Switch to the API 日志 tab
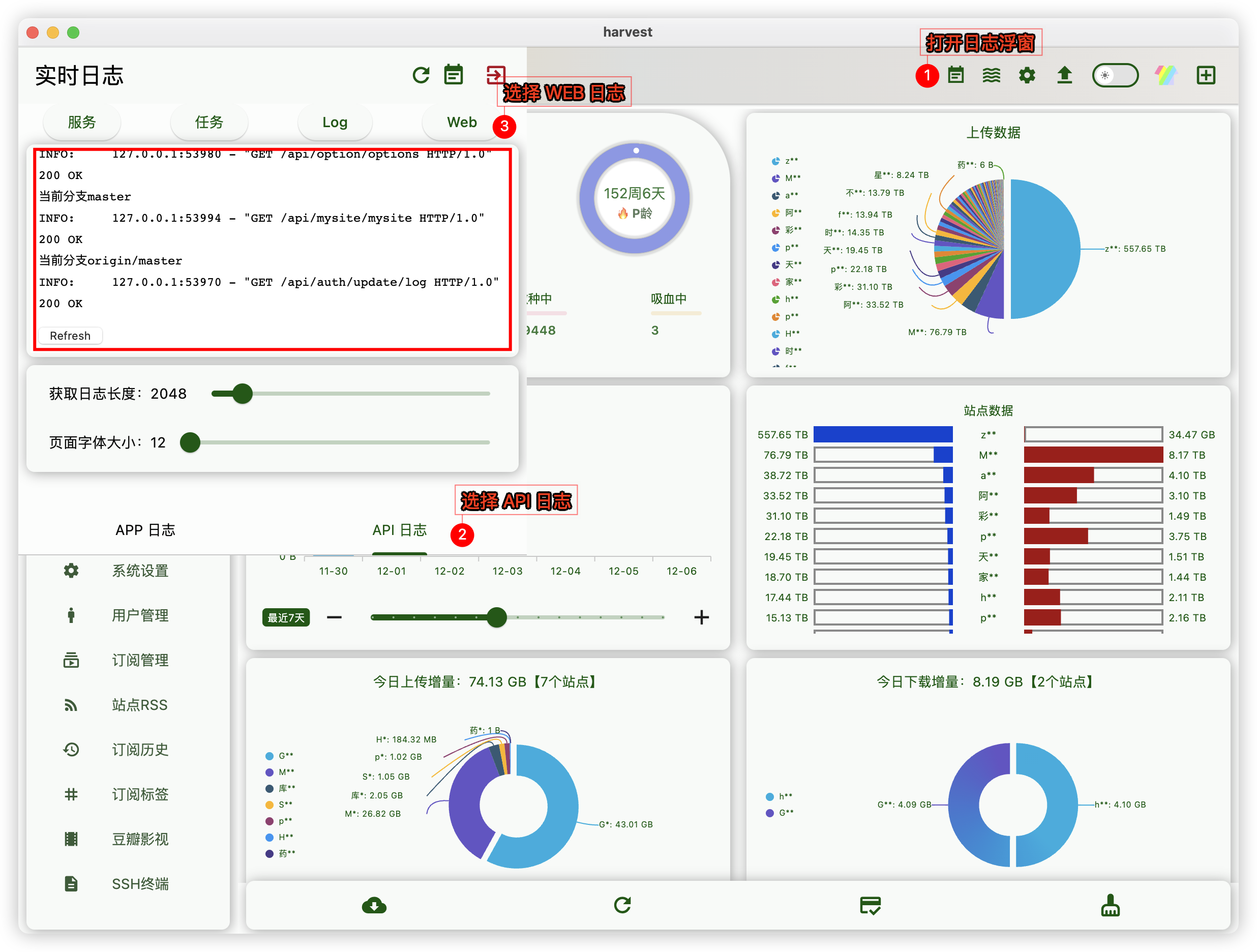The image size is (1257, 952). [x=400, y=530]
